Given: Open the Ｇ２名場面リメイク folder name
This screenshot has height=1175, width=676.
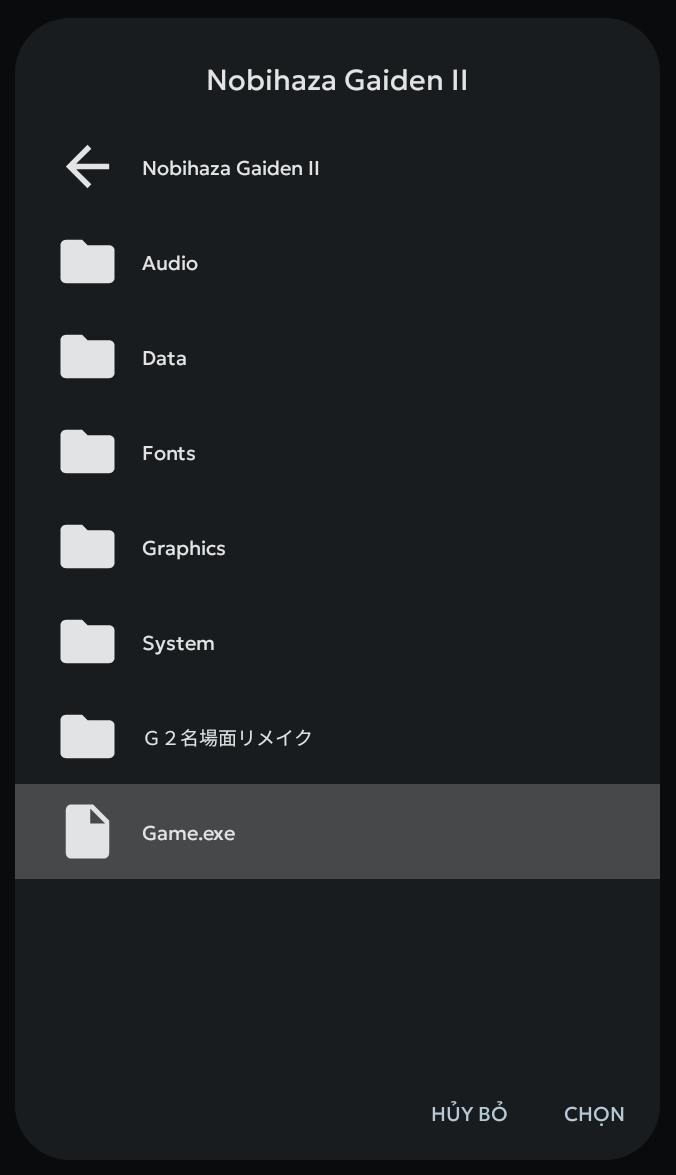Looking at the screenshot, I should (228, 738).
